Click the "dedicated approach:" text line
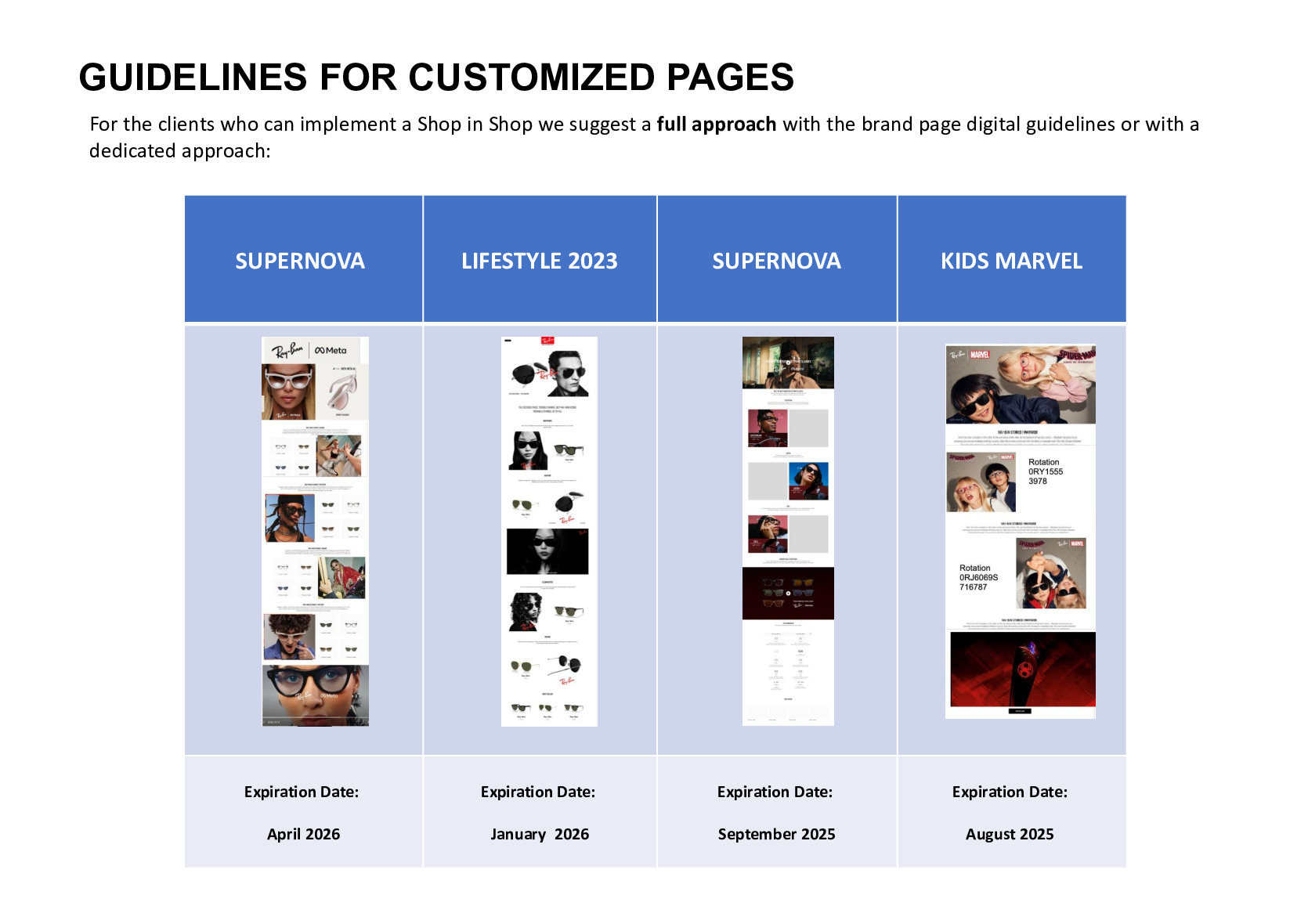Image resolution: width=1308 pixels, height=924 pixels. [x=180, y=151]
